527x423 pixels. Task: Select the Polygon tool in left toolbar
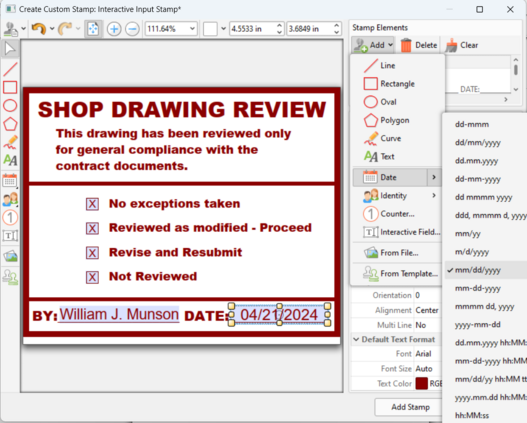click(x=10, y=124)
